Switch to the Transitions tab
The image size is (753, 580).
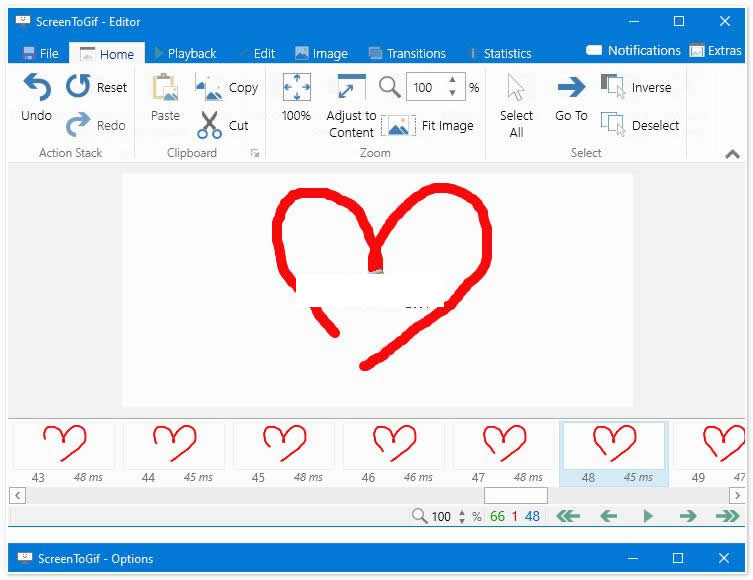[407, 53]
